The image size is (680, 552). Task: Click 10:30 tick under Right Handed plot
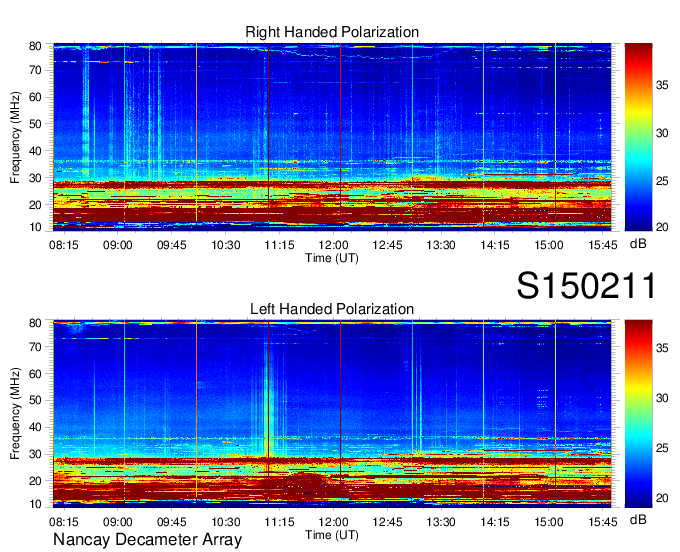click(226, 245)
